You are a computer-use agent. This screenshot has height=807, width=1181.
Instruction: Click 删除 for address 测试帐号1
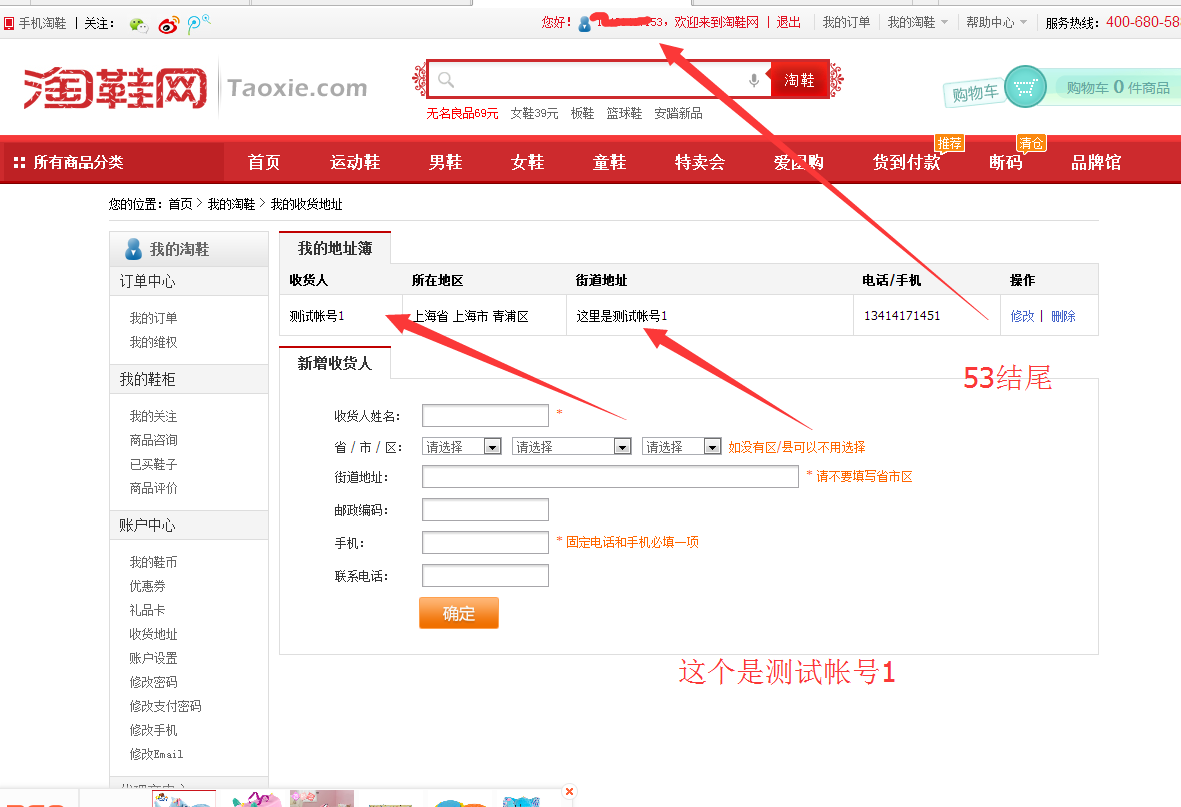click(1063, 316)
